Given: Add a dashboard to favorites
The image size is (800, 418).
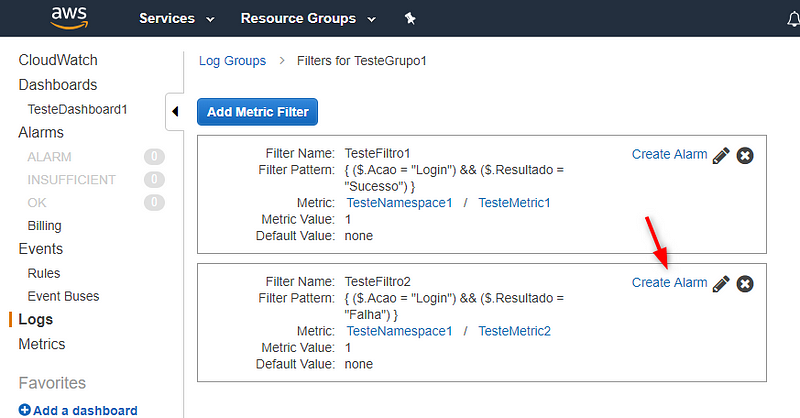Looking at the screenshot, I should (85, 410).
